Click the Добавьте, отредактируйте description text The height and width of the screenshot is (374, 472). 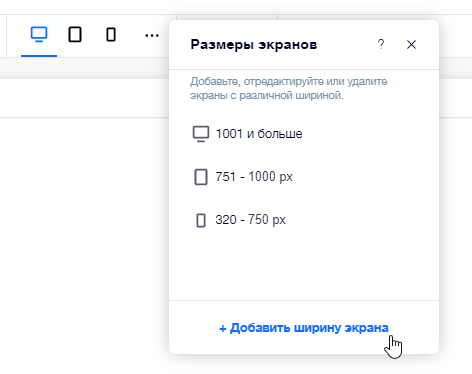click(x=289, y=88)
